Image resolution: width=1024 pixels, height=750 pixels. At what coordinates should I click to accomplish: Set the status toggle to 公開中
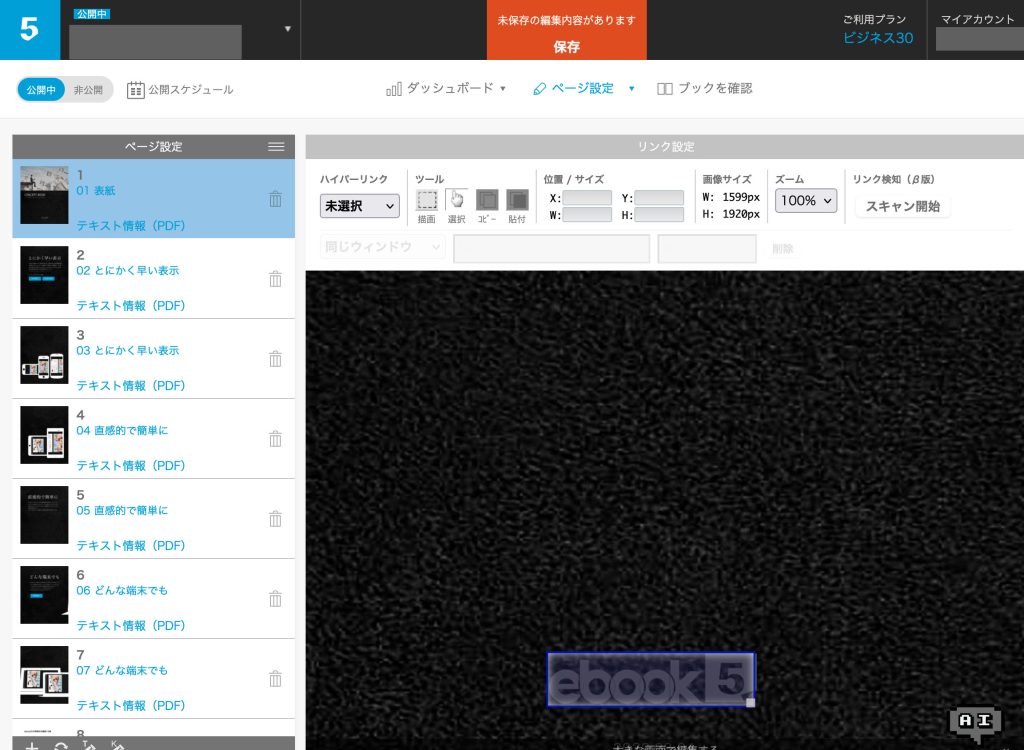click(42, 90)
